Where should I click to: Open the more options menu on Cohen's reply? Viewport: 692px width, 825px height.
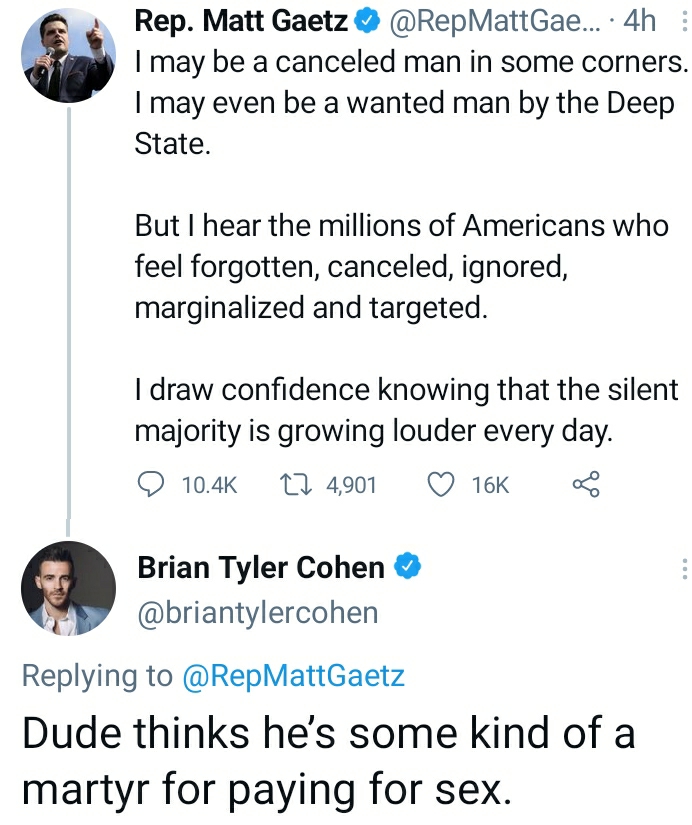click(x=683, y=569)
